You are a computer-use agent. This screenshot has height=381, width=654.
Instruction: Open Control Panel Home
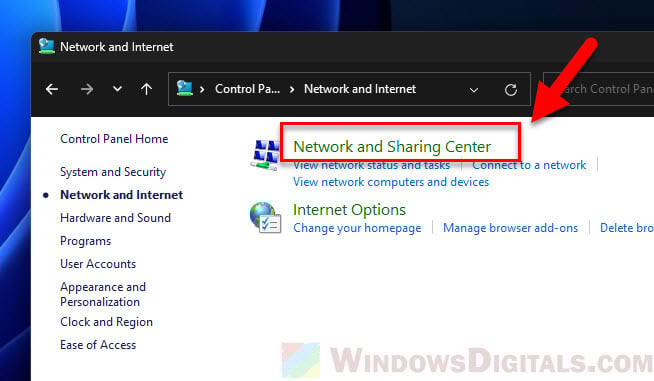click(114, 139)
